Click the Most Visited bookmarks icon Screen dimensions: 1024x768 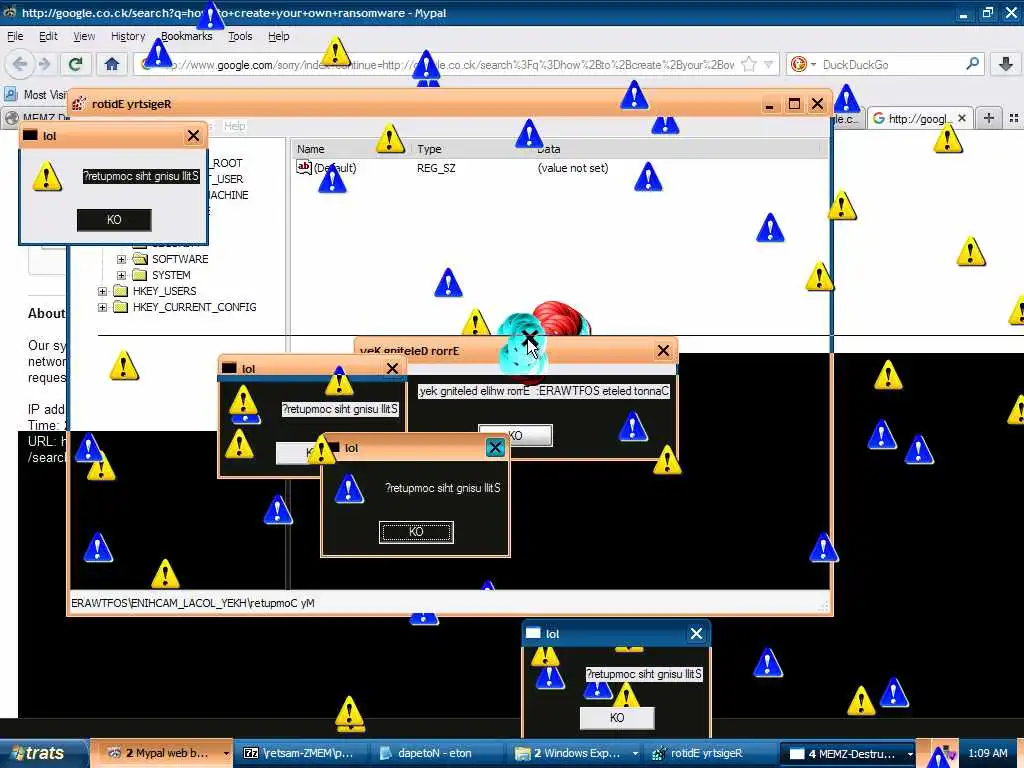10,95
